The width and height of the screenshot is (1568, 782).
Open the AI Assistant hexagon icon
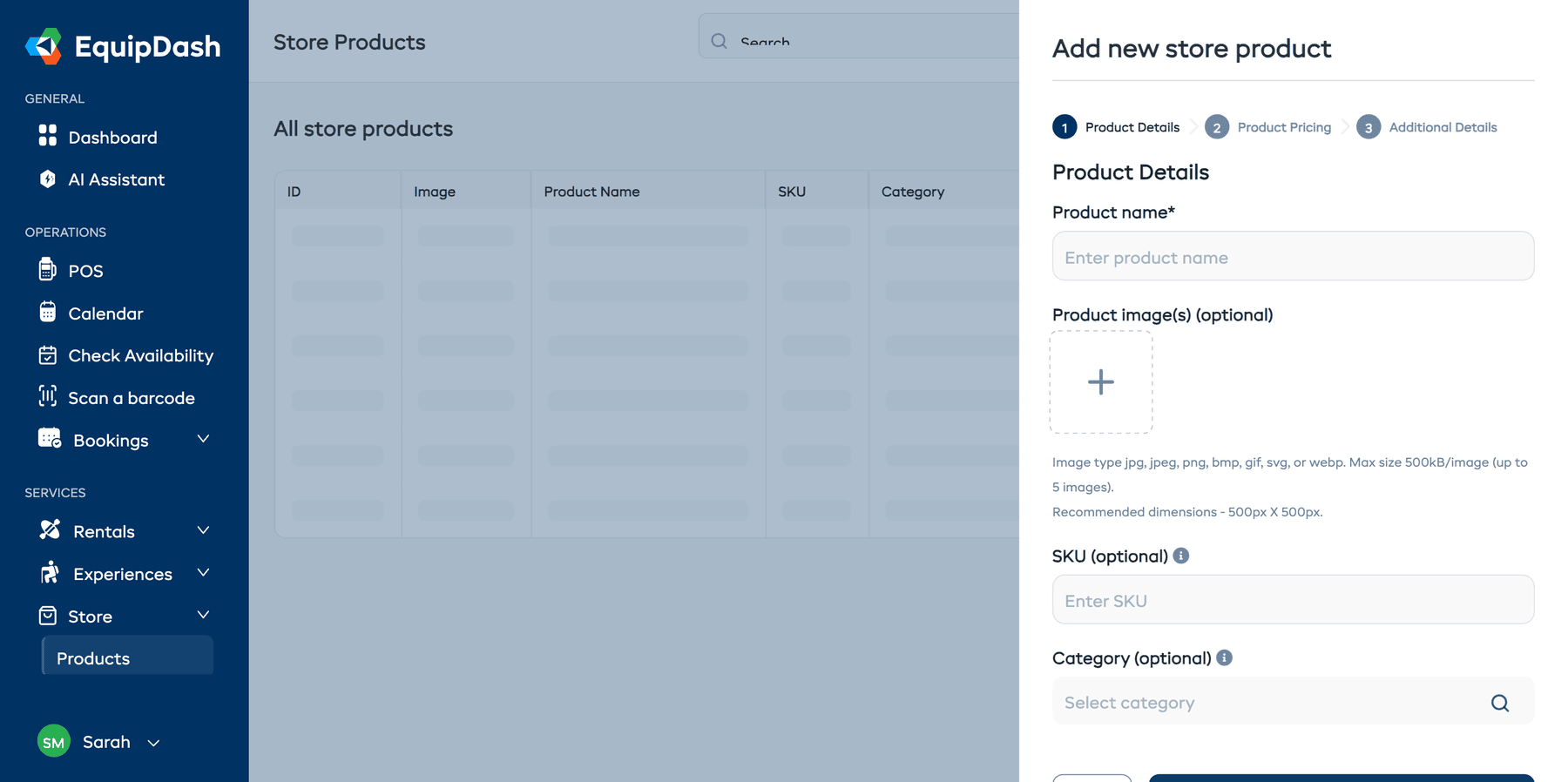coord(48,179)
